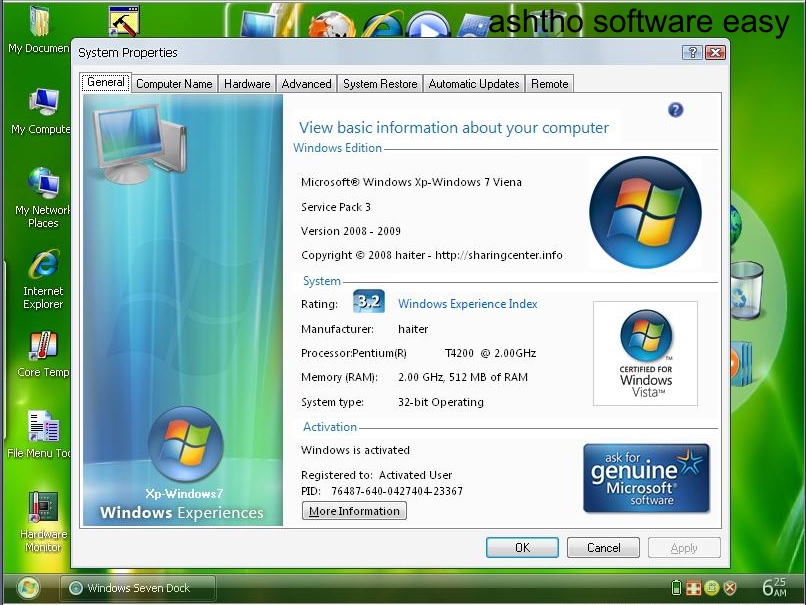
Task: Click the title bar help button
Action: [x=692, y=52]
